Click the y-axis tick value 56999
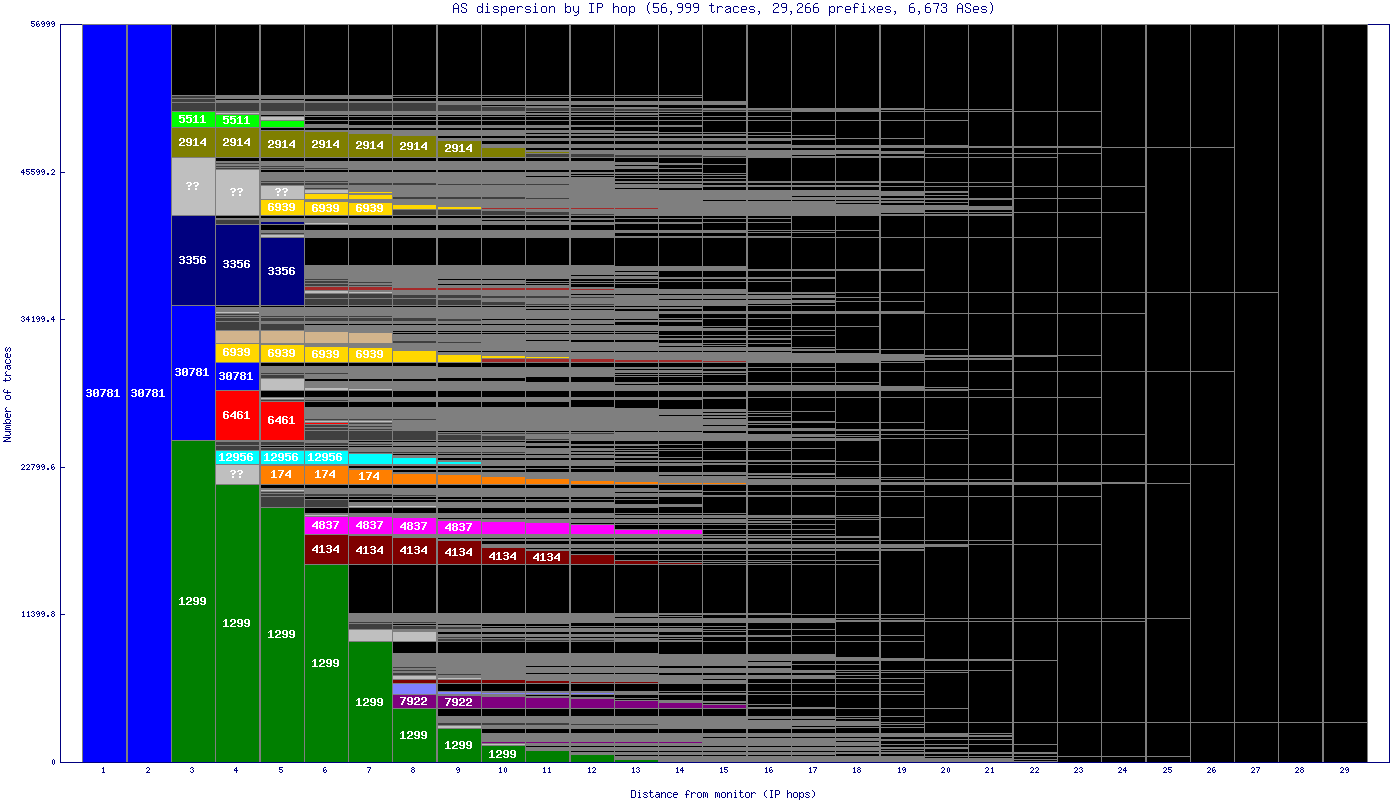The height and width of the screenshot is (800, 1390). tap(41, 25)
